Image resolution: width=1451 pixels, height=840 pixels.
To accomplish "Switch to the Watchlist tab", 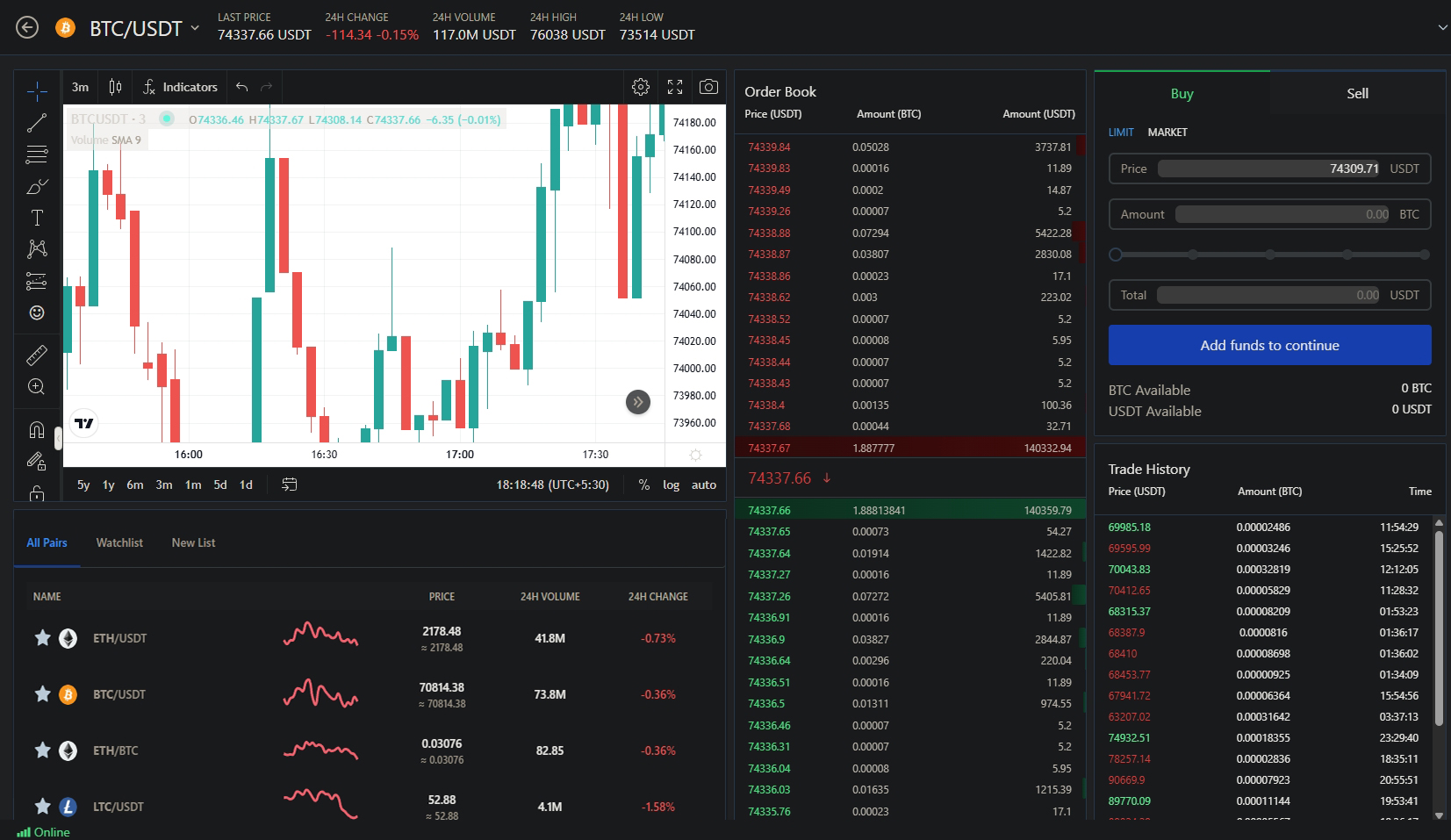I will [x=119, y=542].
